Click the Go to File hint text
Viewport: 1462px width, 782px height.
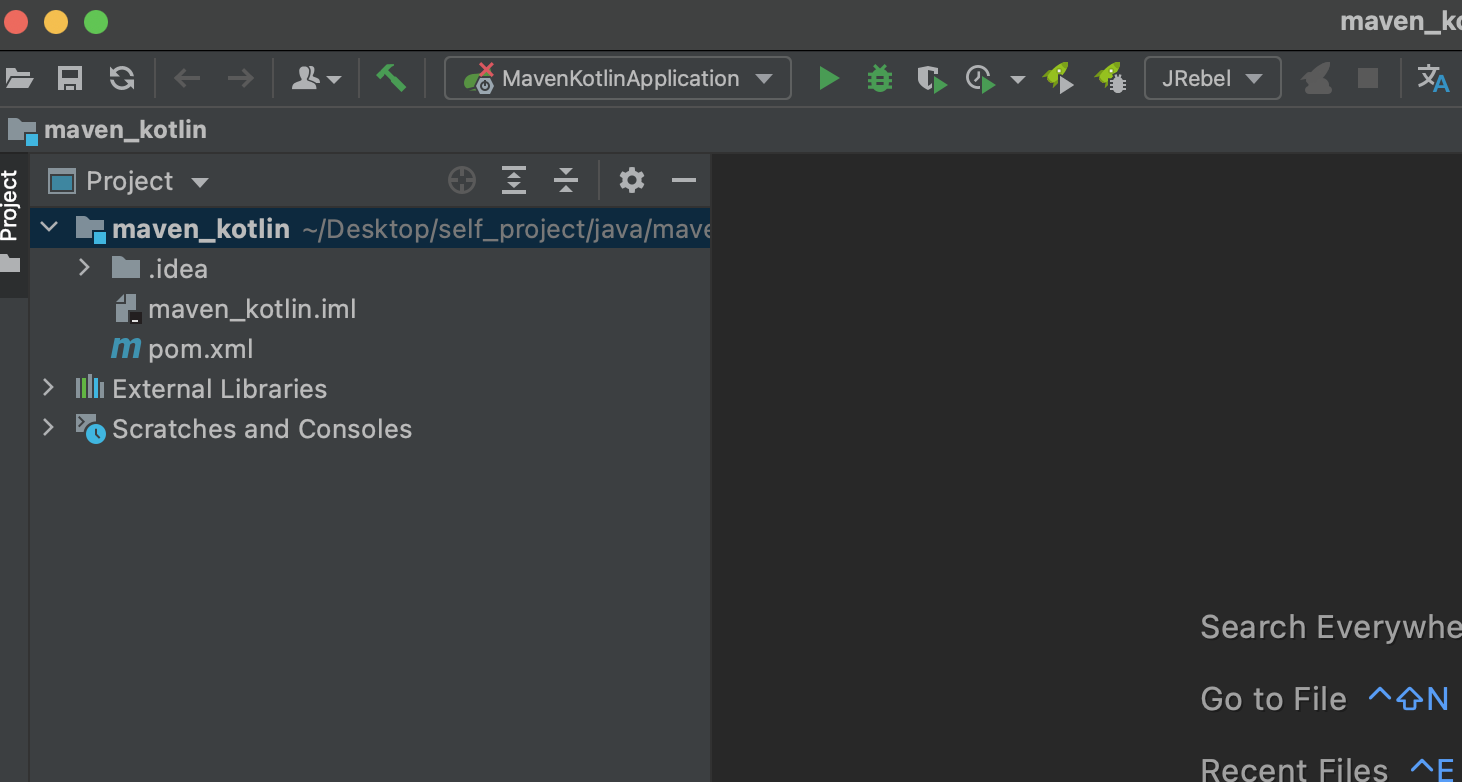(1273, 699)
